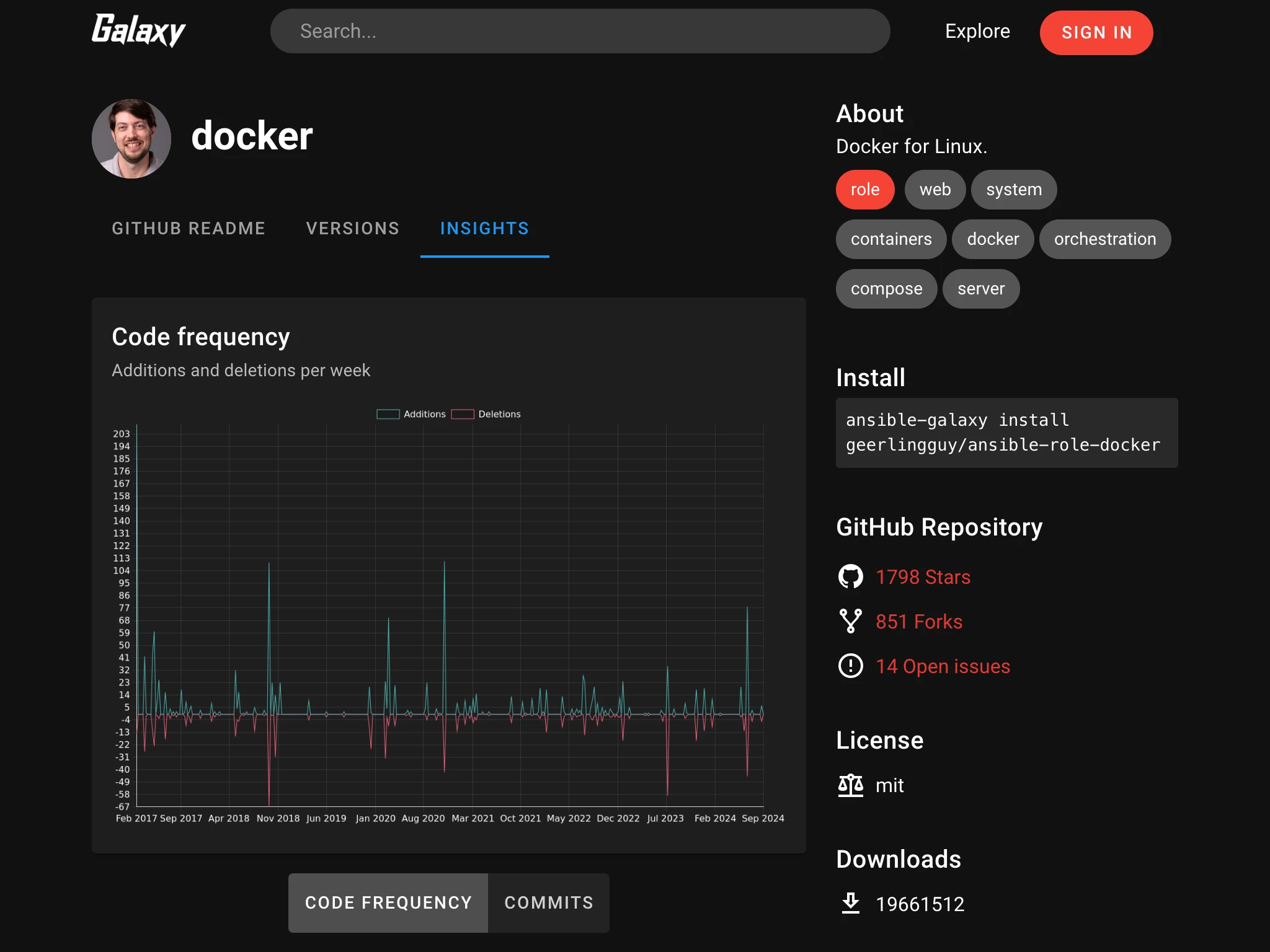The image size is (1270, 952).
Task: Switch to the GITHUB README tab
Action: point(189,228)
